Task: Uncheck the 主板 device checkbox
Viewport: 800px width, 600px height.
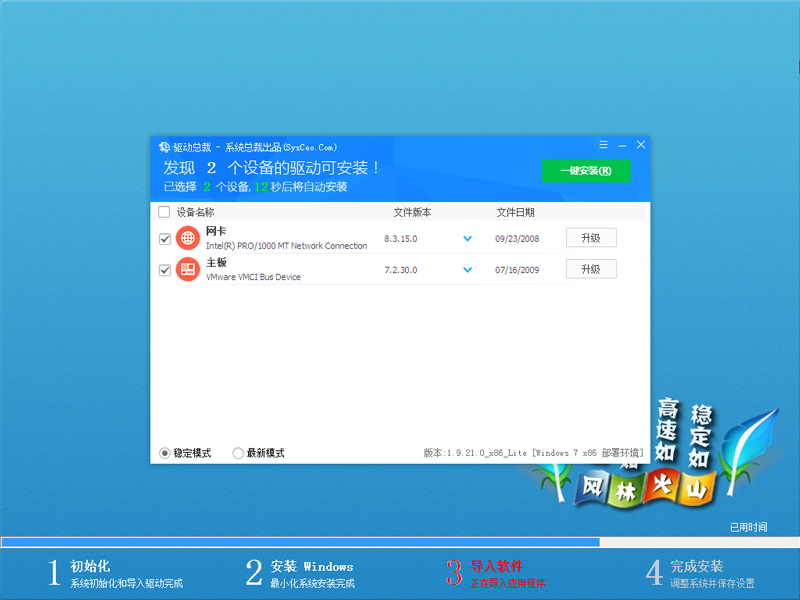Action: click(x=164, y=269)
